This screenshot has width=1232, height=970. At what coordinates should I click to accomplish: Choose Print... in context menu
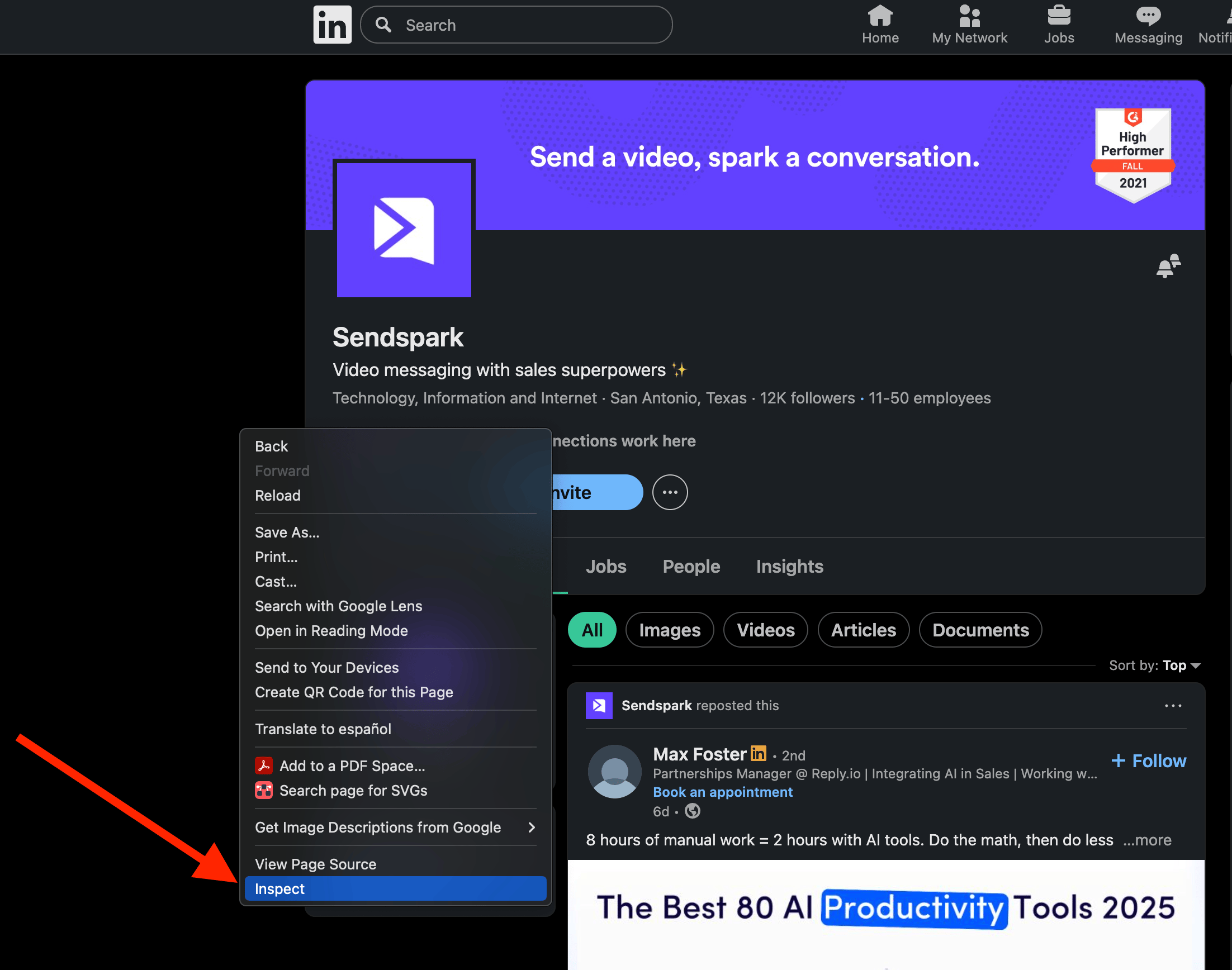(x=395, y=557)
